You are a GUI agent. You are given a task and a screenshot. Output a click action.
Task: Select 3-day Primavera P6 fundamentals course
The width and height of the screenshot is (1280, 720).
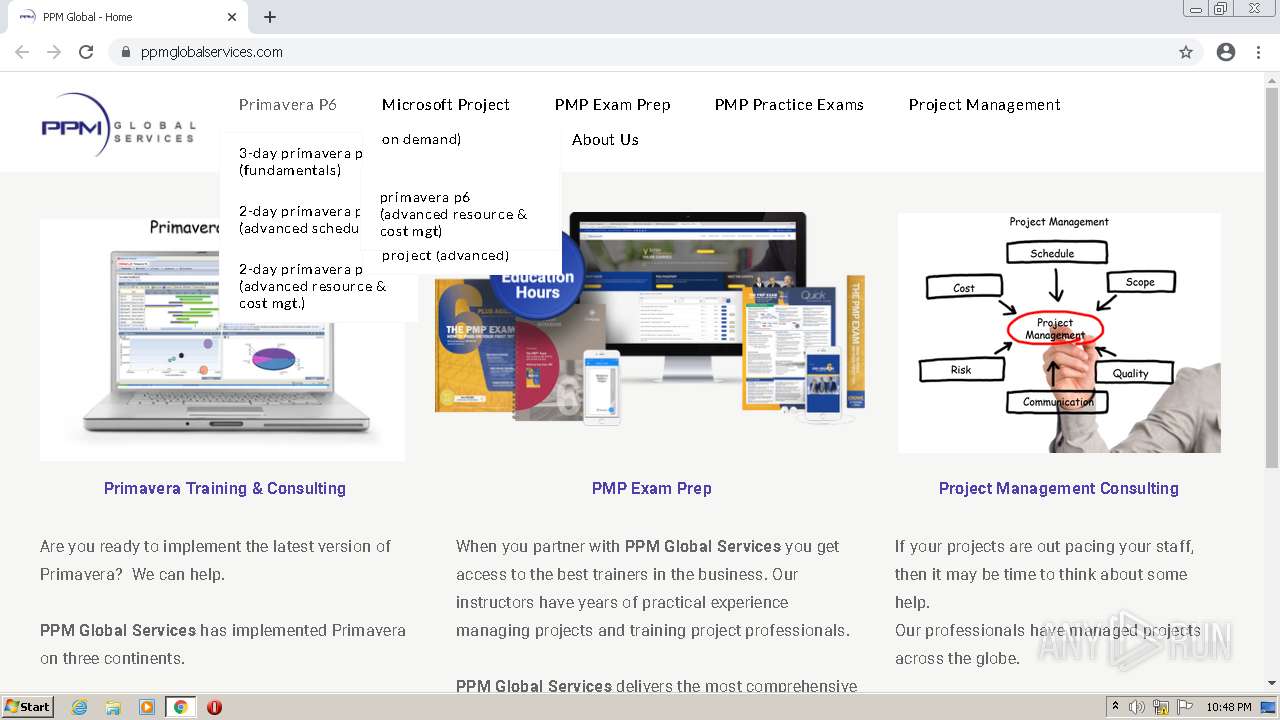(301, 162)
